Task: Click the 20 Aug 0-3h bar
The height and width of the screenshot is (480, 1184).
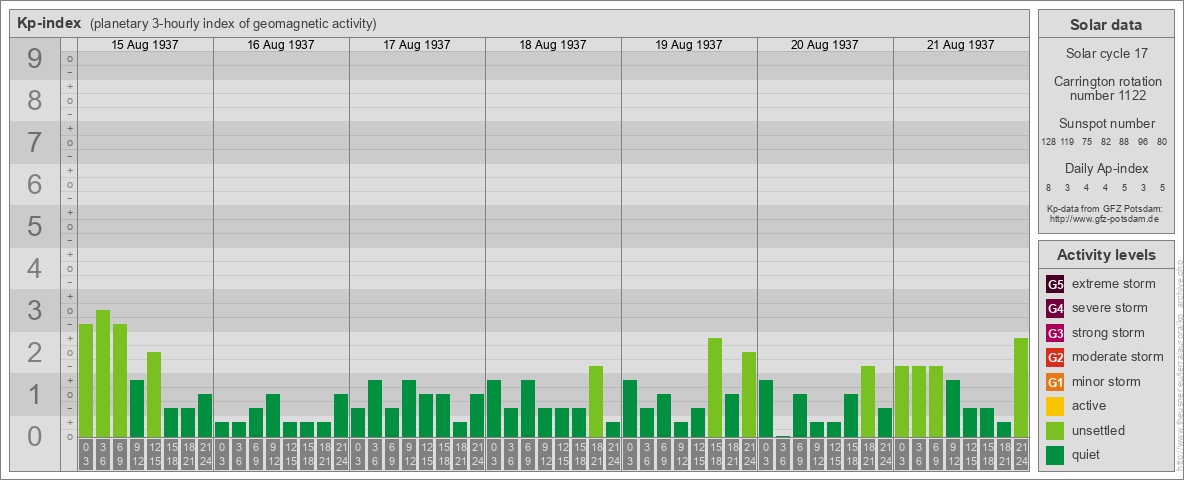Action: [x=766, y=408]
